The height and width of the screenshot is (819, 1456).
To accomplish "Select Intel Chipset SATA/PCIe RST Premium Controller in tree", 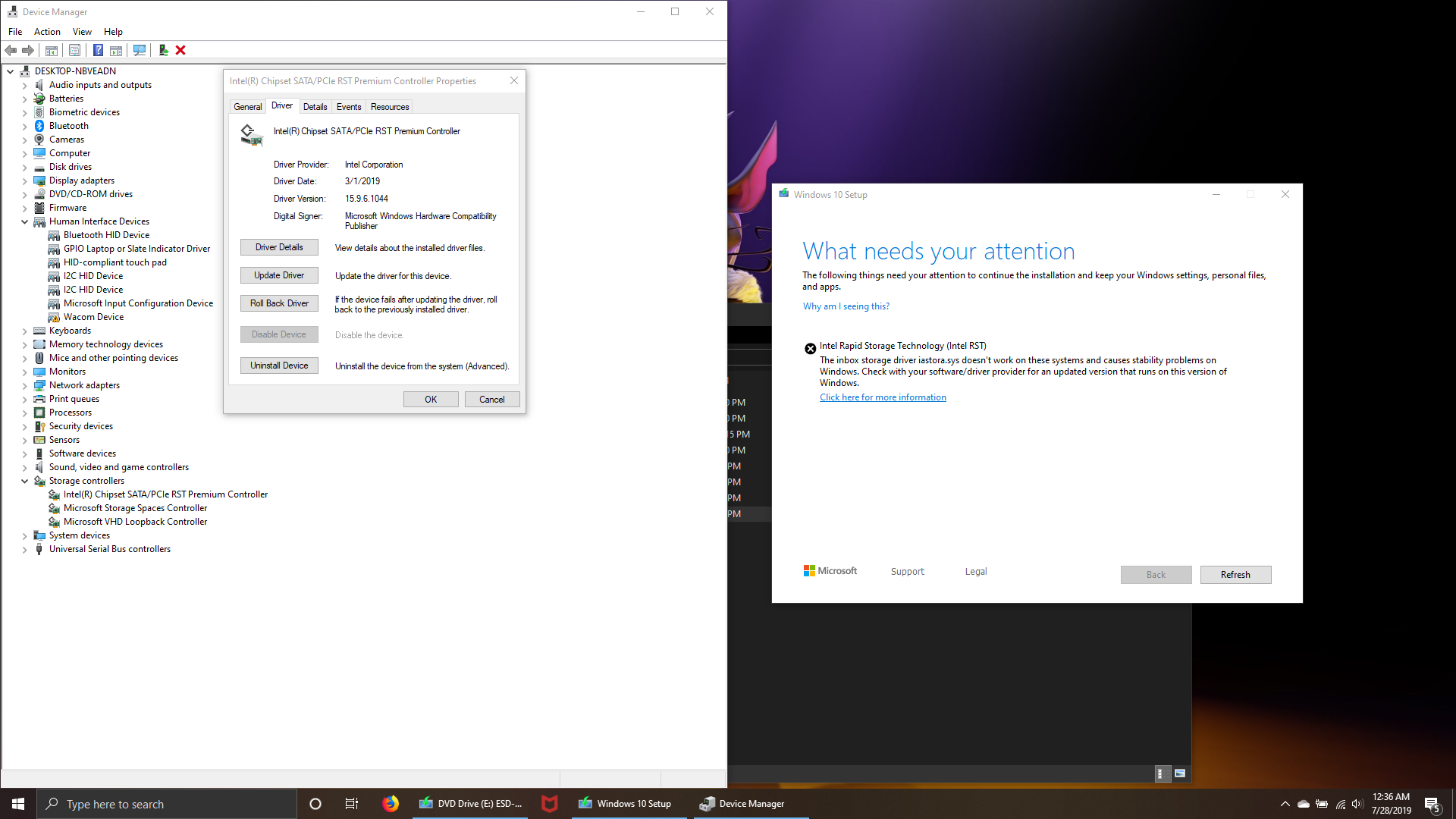I will (x=165, y=494).
